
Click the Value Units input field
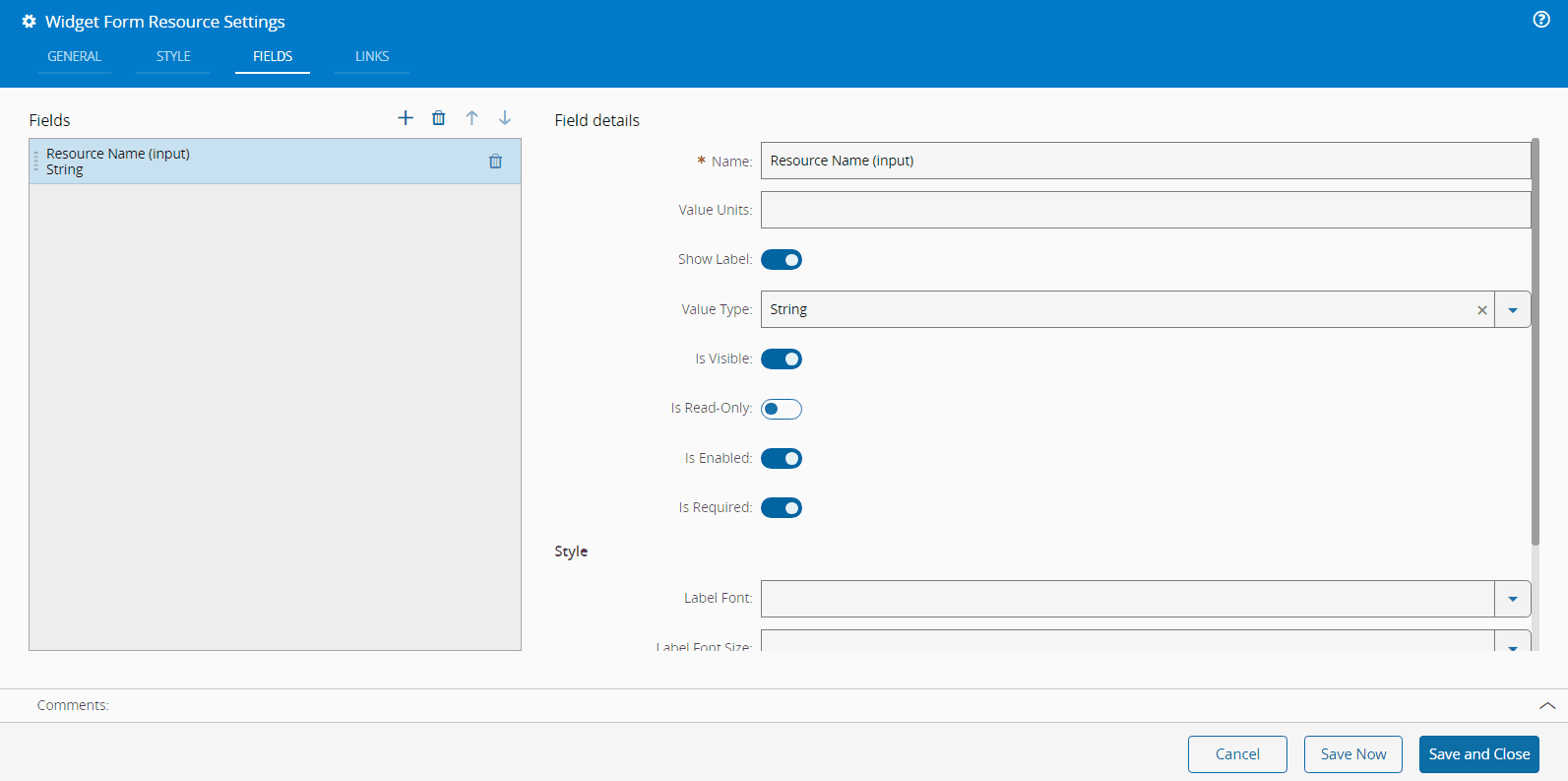tap(1145, 210)
